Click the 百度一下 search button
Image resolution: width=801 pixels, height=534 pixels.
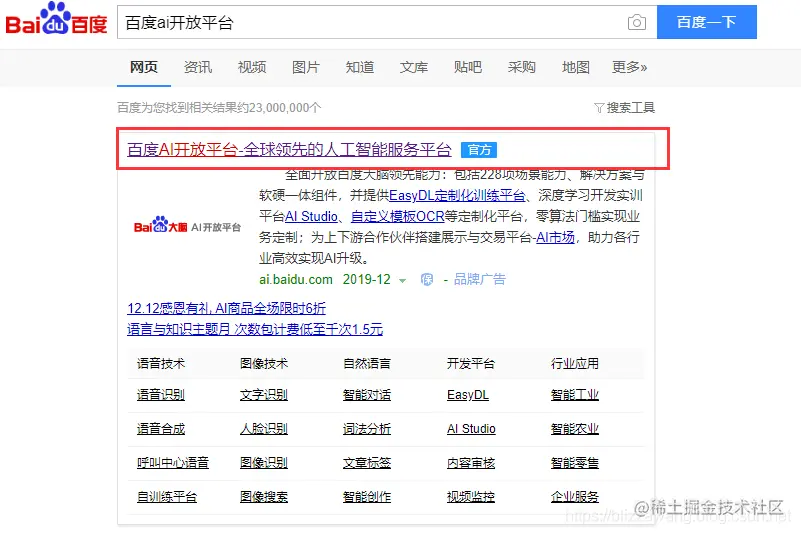pyautogui.click(x=706, y=22)
